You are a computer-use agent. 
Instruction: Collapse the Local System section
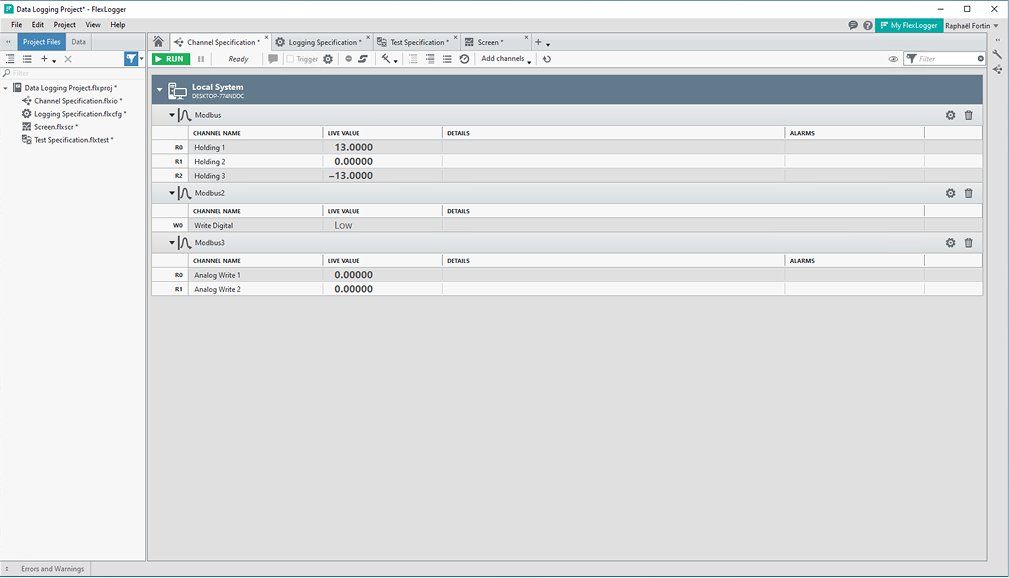click(x=159, y=88)
